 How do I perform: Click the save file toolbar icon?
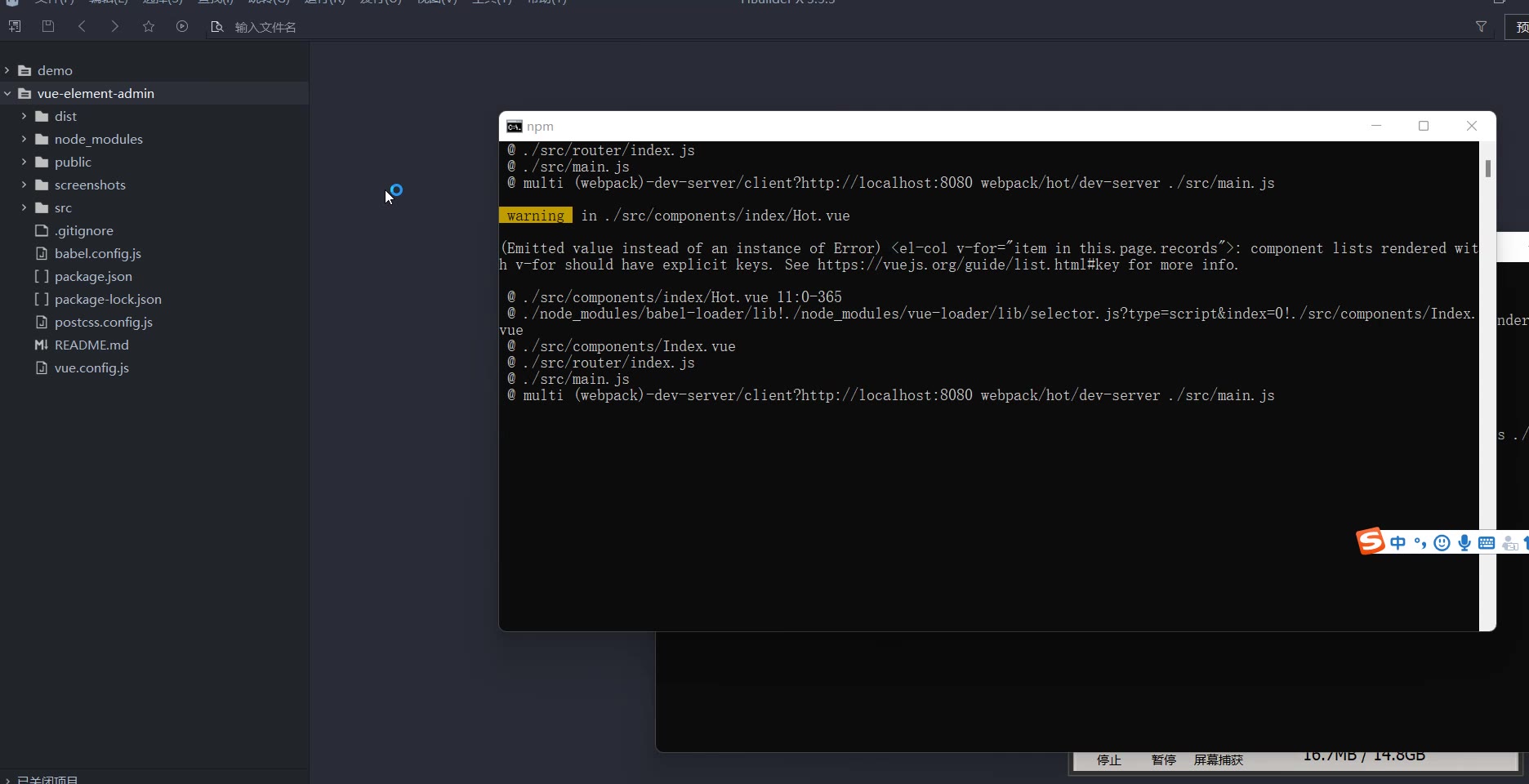tap(48, 26)
